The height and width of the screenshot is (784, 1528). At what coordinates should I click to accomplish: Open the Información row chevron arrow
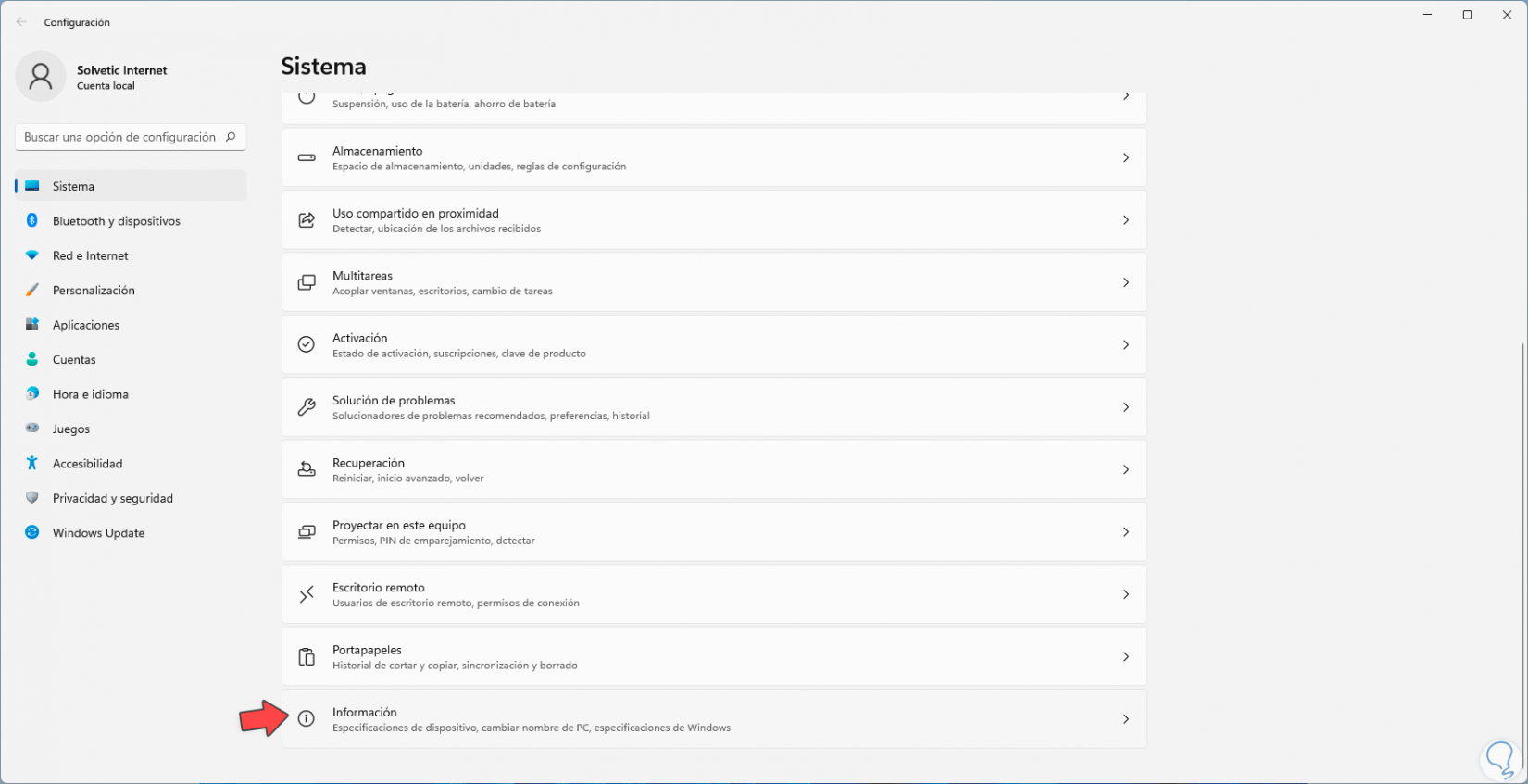point(1126,719)
